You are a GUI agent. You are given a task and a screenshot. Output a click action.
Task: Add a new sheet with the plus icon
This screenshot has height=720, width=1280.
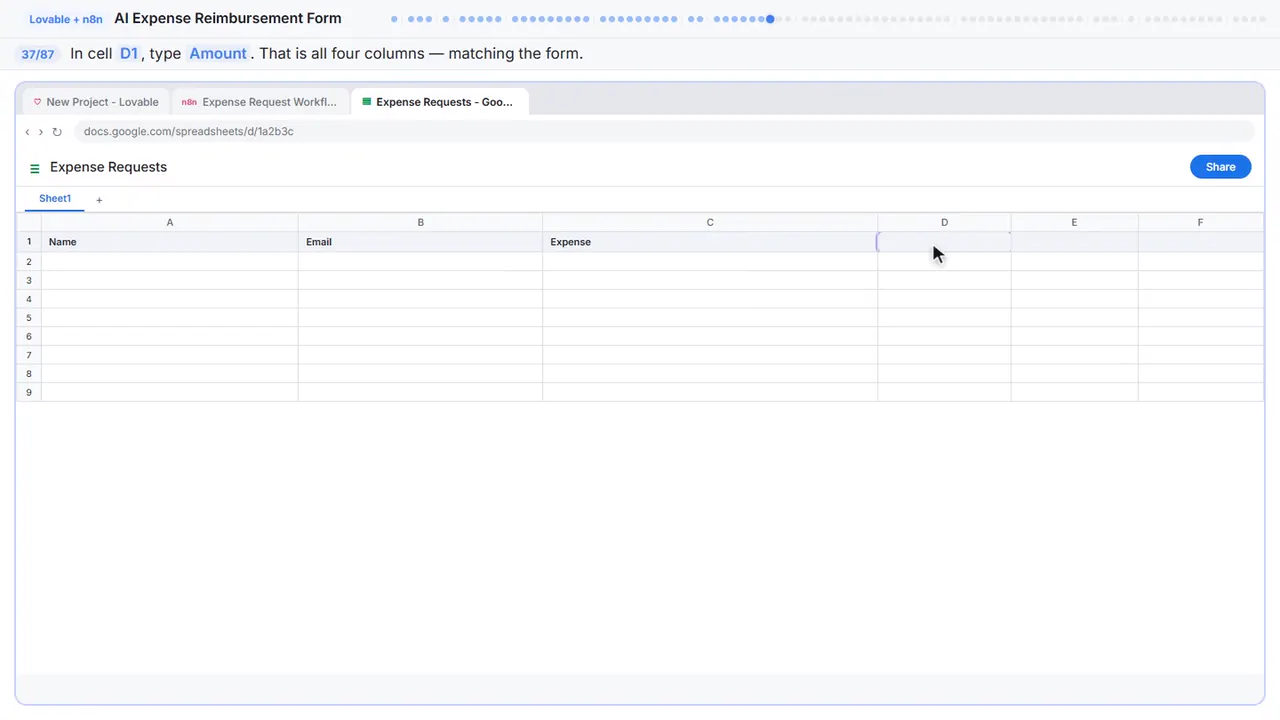click(x=99, y=200)
